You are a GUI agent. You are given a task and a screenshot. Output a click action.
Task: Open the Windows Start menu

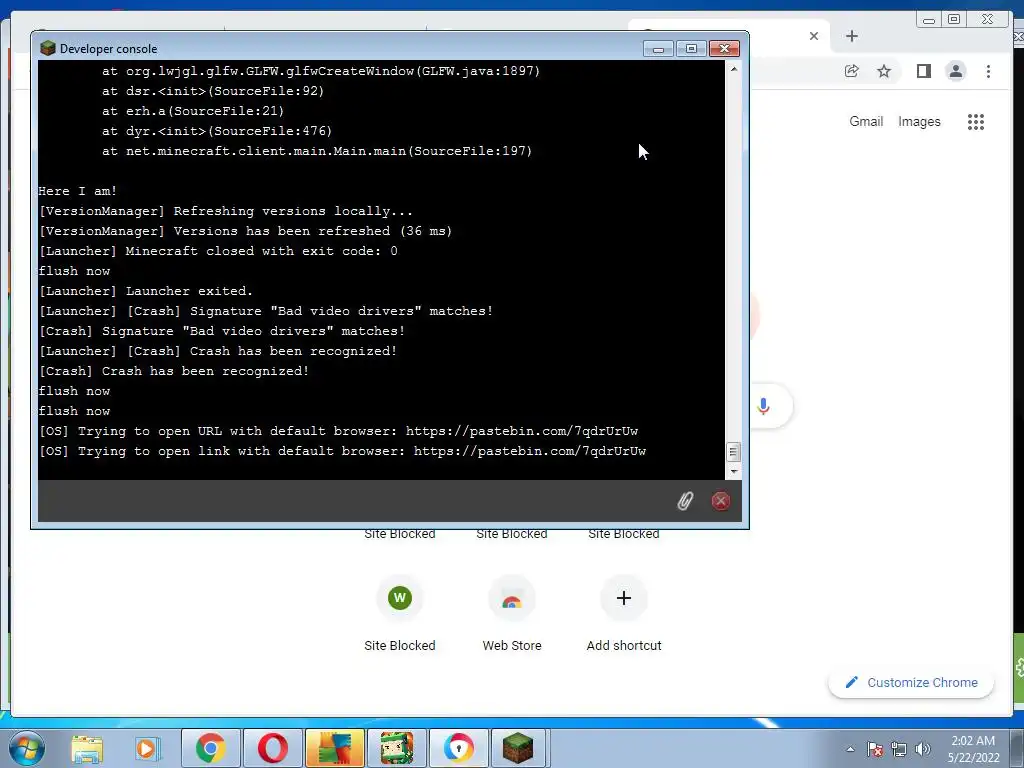pos(26,748)
